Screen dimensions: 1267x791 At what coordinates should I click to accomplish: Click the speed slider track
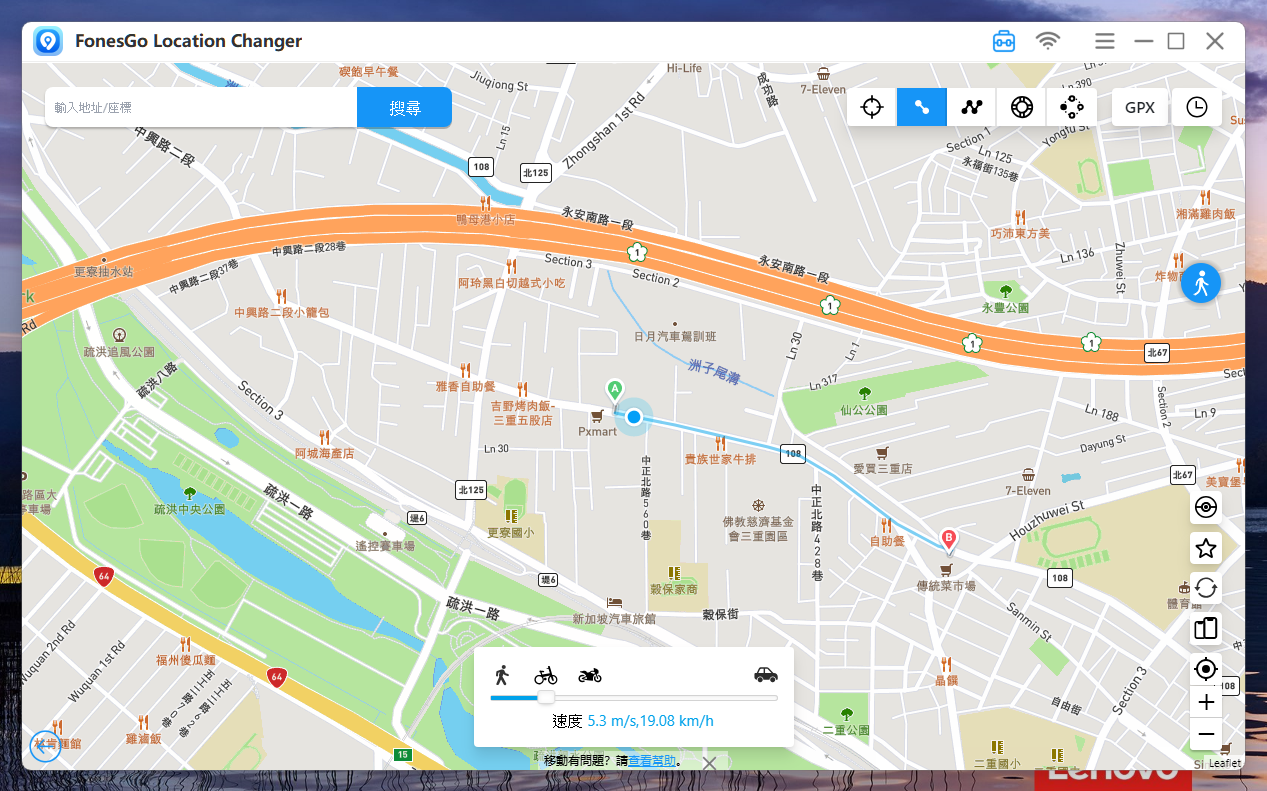click(x=660, y=698)
